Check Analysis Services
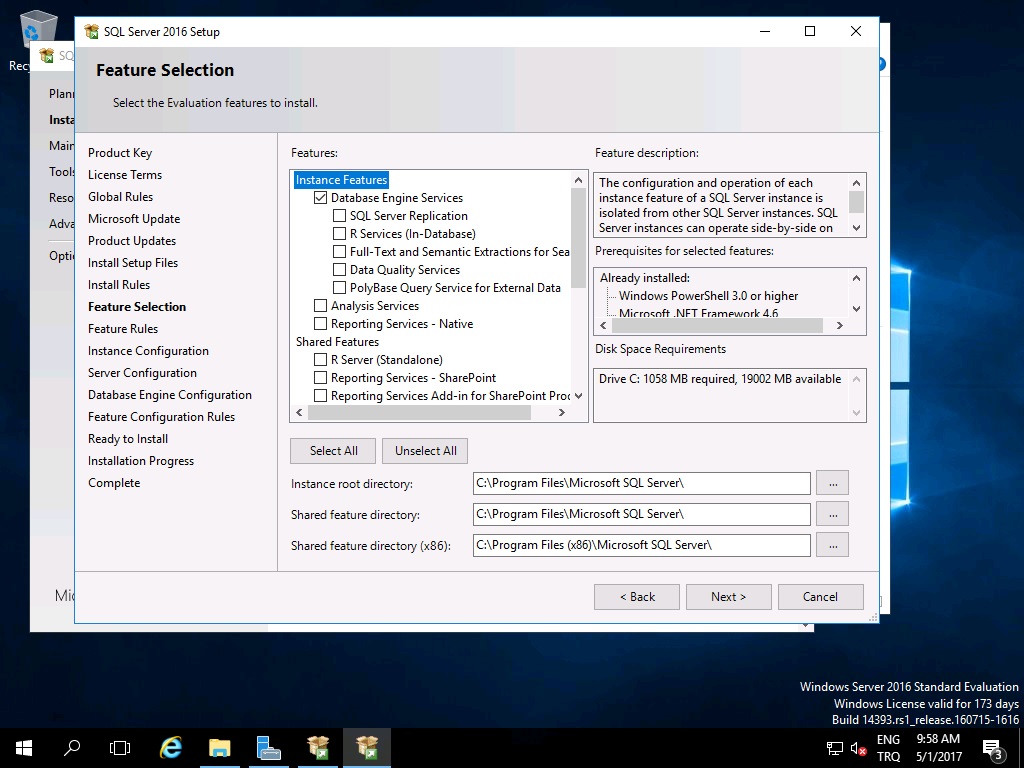 [x=320, y=306]
